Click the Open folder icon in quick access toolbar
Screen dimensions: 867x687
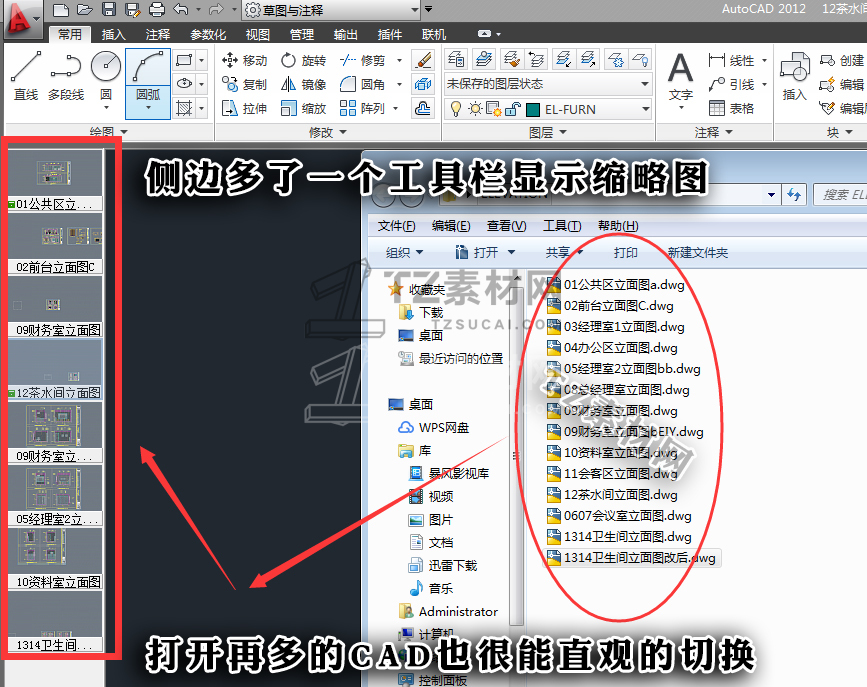pos(85,9)
